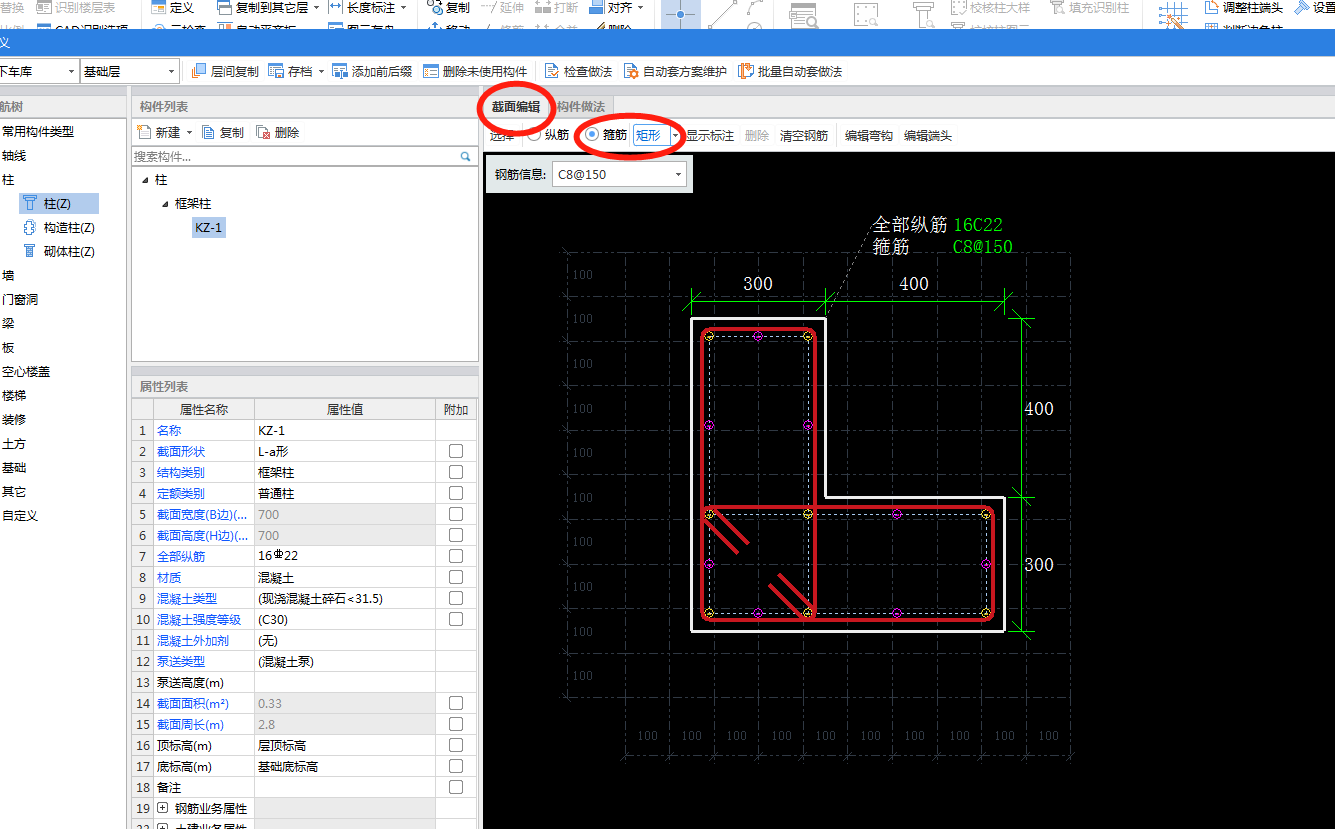Click 显示标注 show annotations button
Screen dimensions: 1335x829
coord(710,135)
